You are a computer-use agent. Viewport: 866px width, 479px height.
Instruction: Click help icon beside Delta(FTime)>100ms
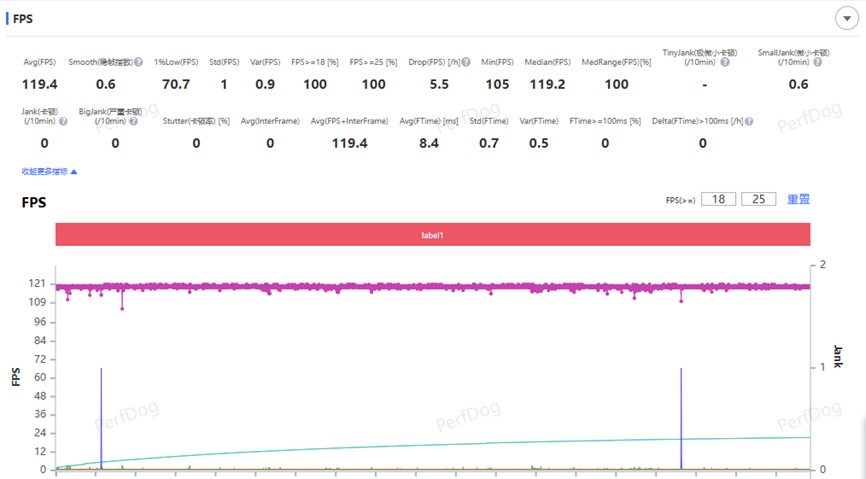coord(747,122)
